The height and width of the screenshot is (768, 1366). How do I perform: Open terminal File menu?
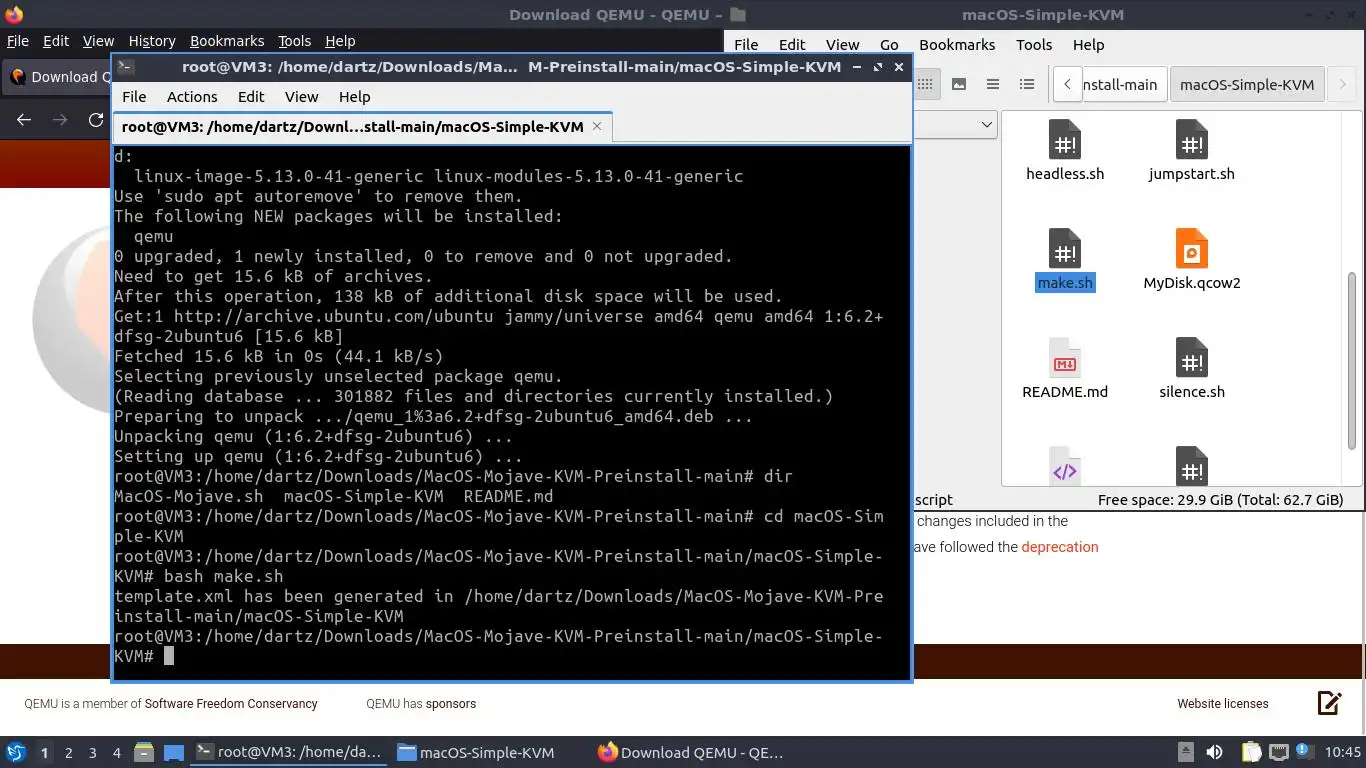pos(134,97)
